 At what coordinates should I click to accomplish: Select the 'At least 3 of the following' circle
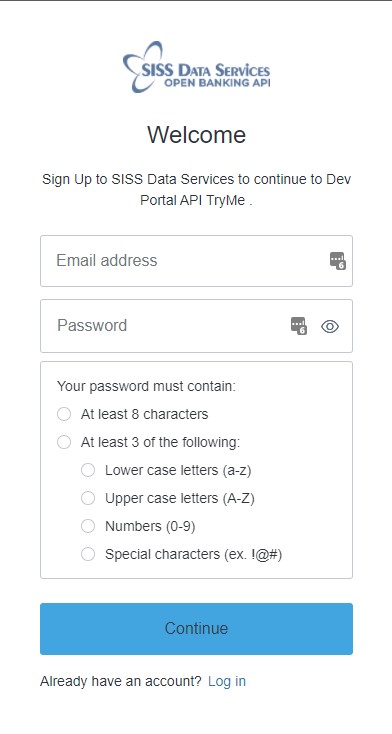click(x=64, y=442)
